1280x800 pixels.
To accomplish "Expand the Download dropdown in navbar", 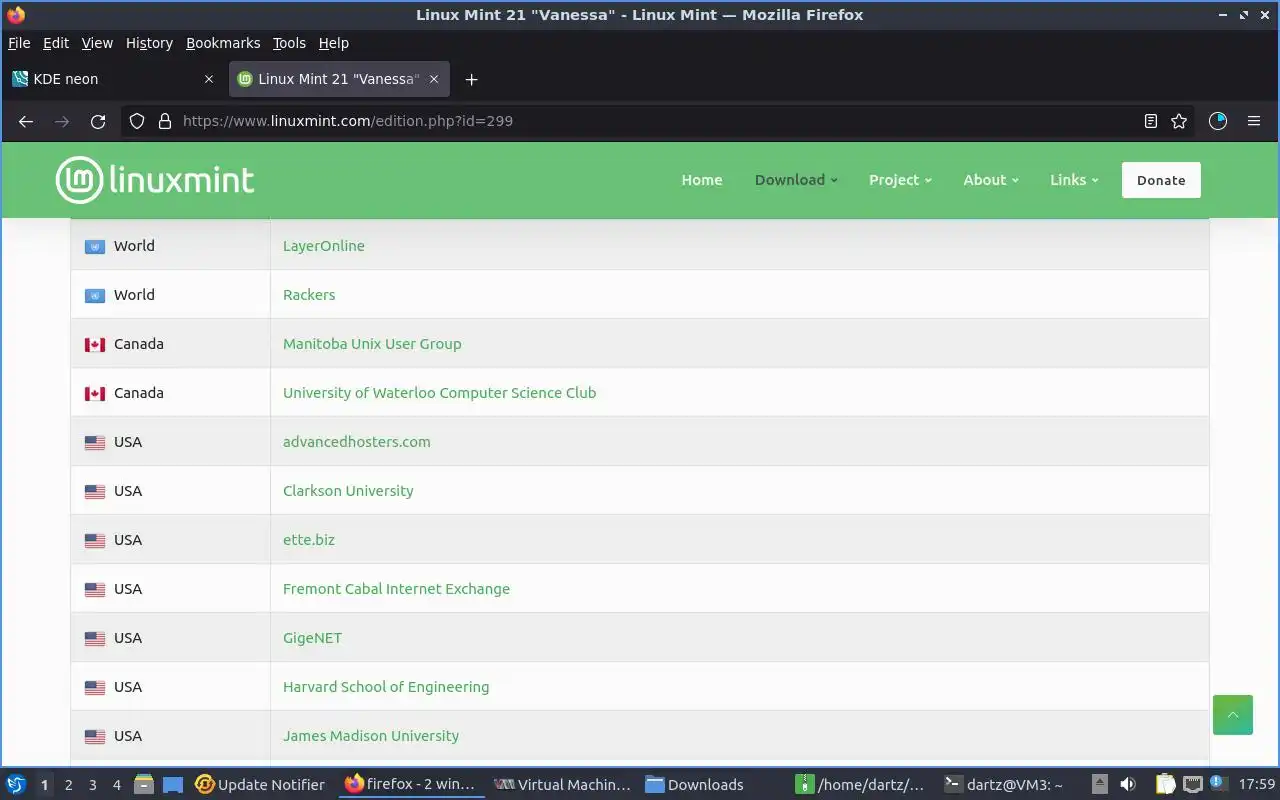I will (796, 180).
